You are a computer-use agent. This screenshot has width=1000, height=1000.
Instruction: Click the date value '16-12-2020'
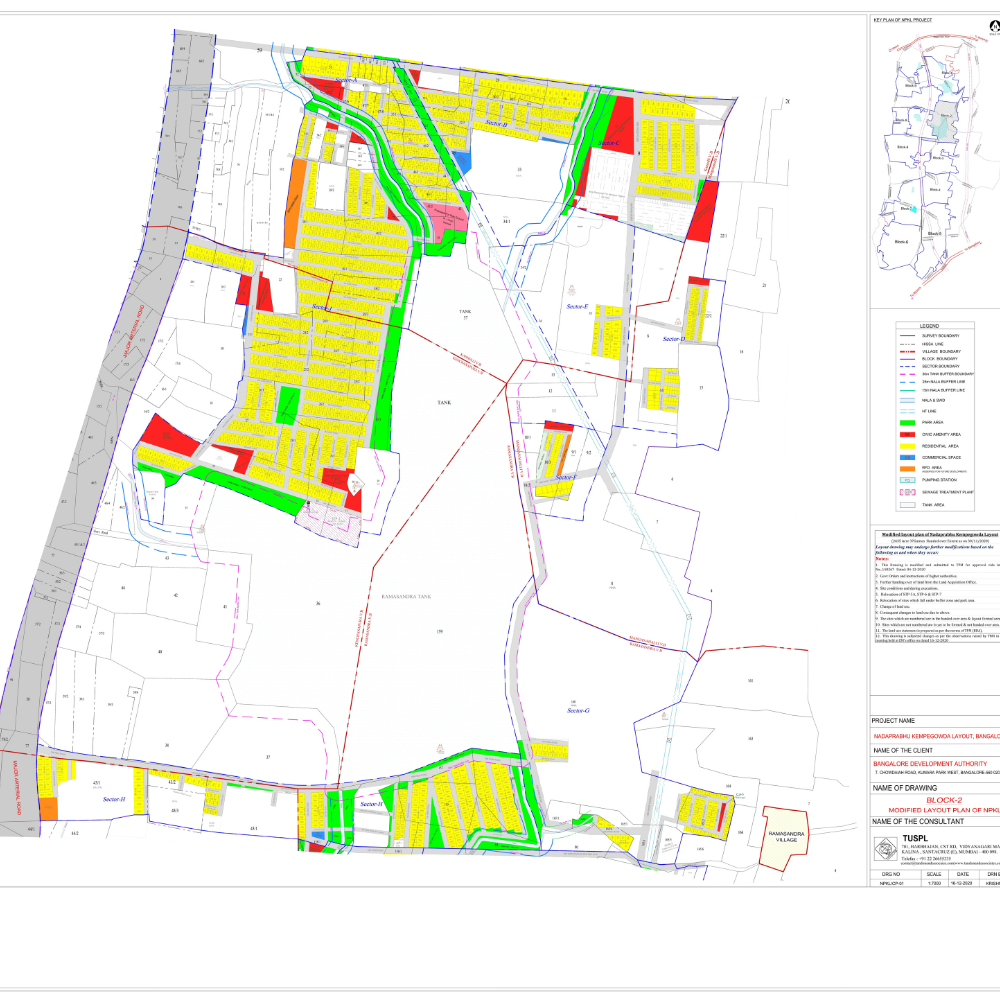click(962, 883)
